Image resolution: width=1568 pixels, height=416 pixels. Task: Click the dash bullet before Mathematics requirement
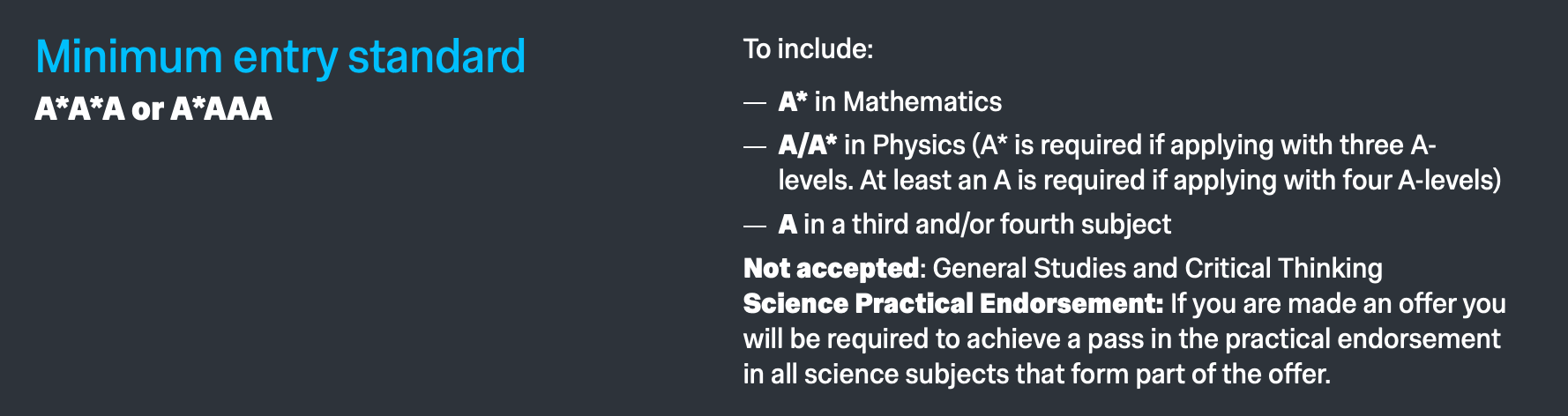[x=754, y=102]
